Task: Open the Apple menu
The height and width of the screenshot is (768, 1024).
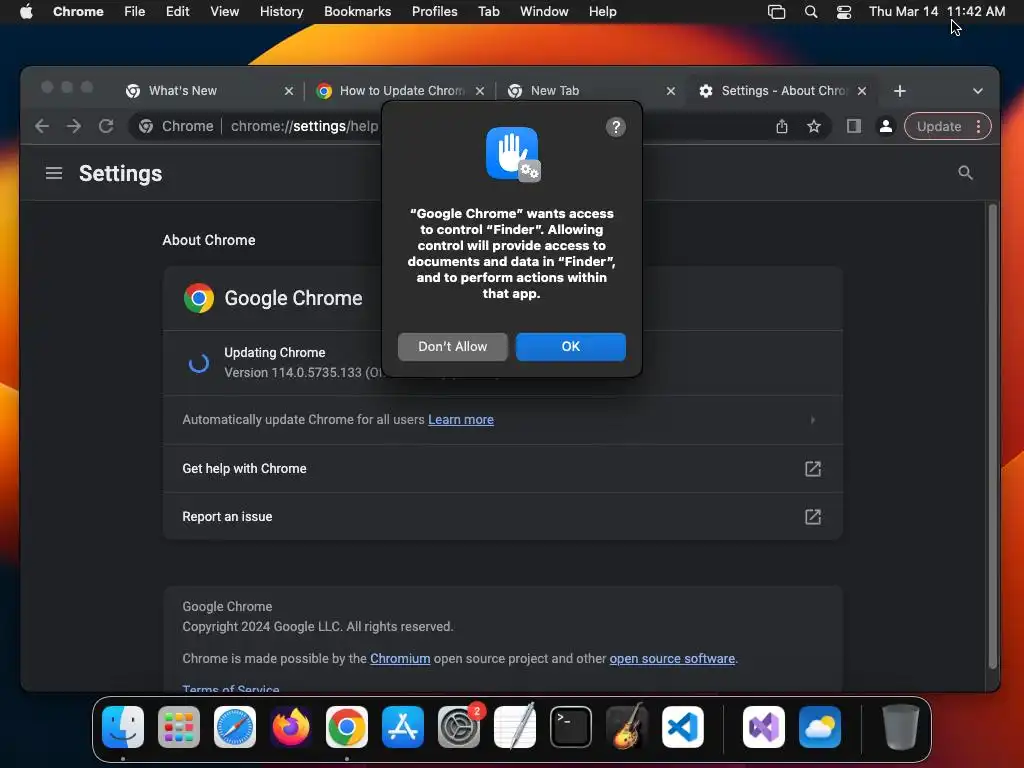Action: (x=26, y=12)
